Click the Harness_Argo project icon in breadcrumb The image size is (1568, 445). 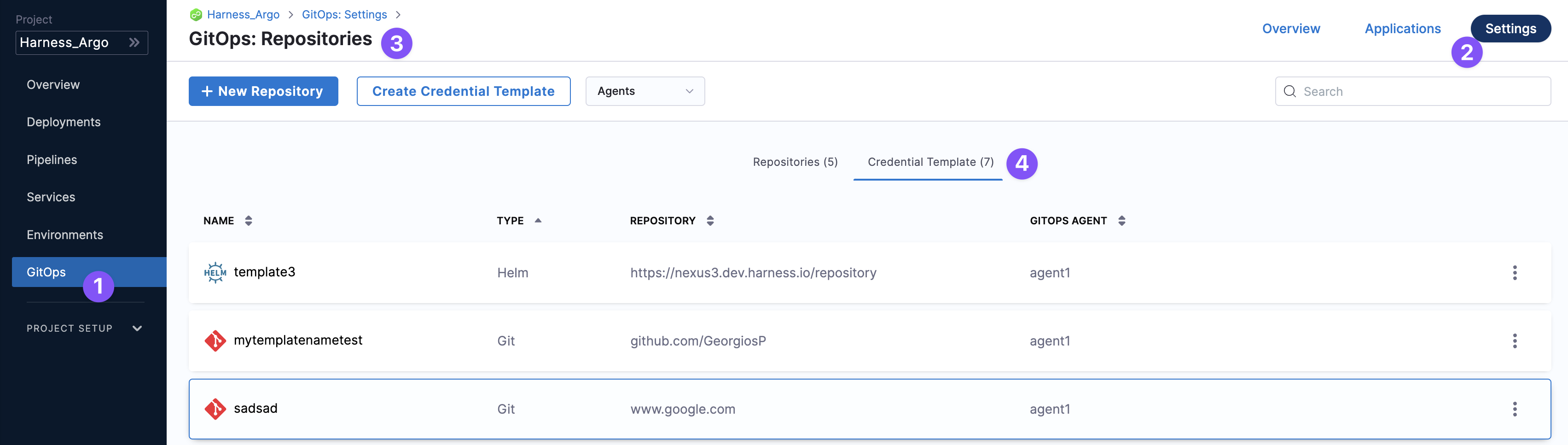196,15
